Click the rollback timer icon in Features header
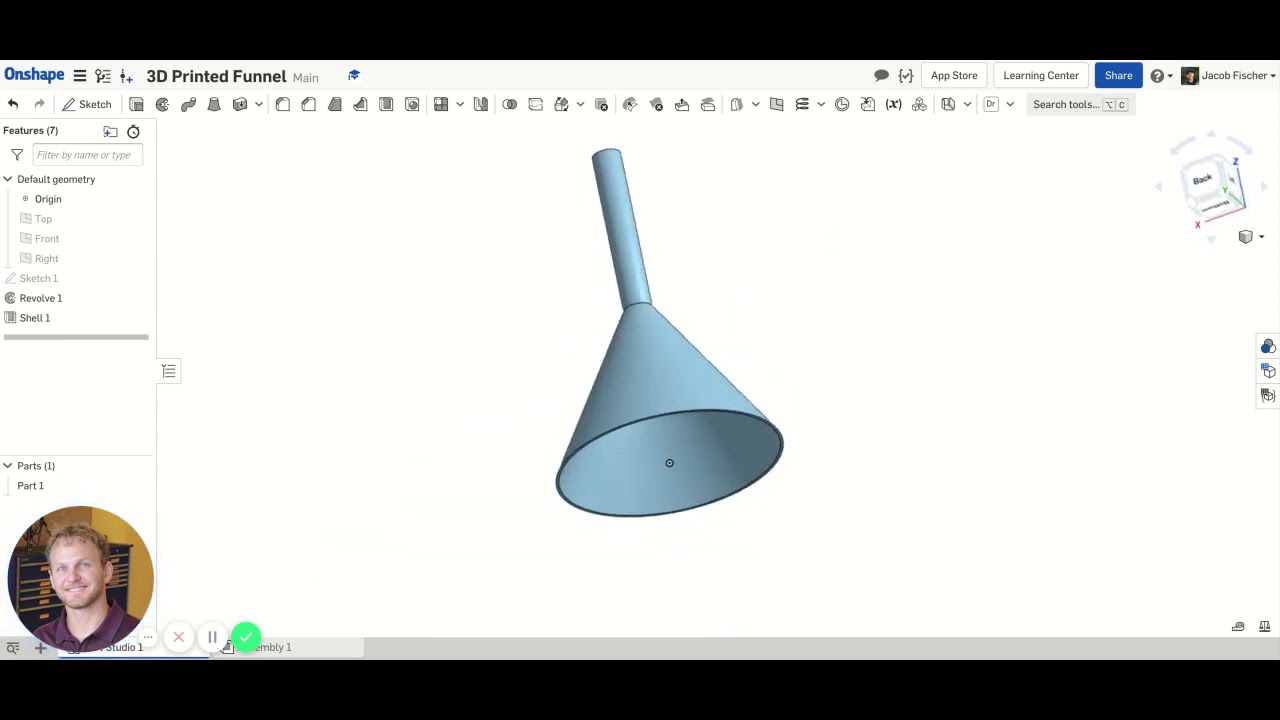This screenshot has height=720, width=1280. pyautogui.click(x=133, y=131)
